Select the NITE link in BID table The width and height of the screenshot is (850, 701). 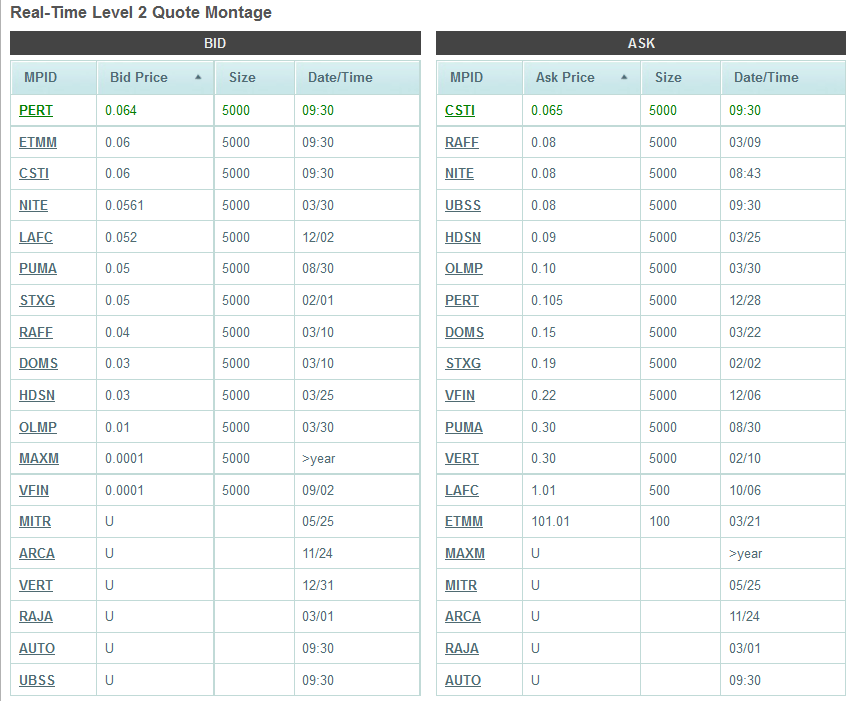coord(33,205)
